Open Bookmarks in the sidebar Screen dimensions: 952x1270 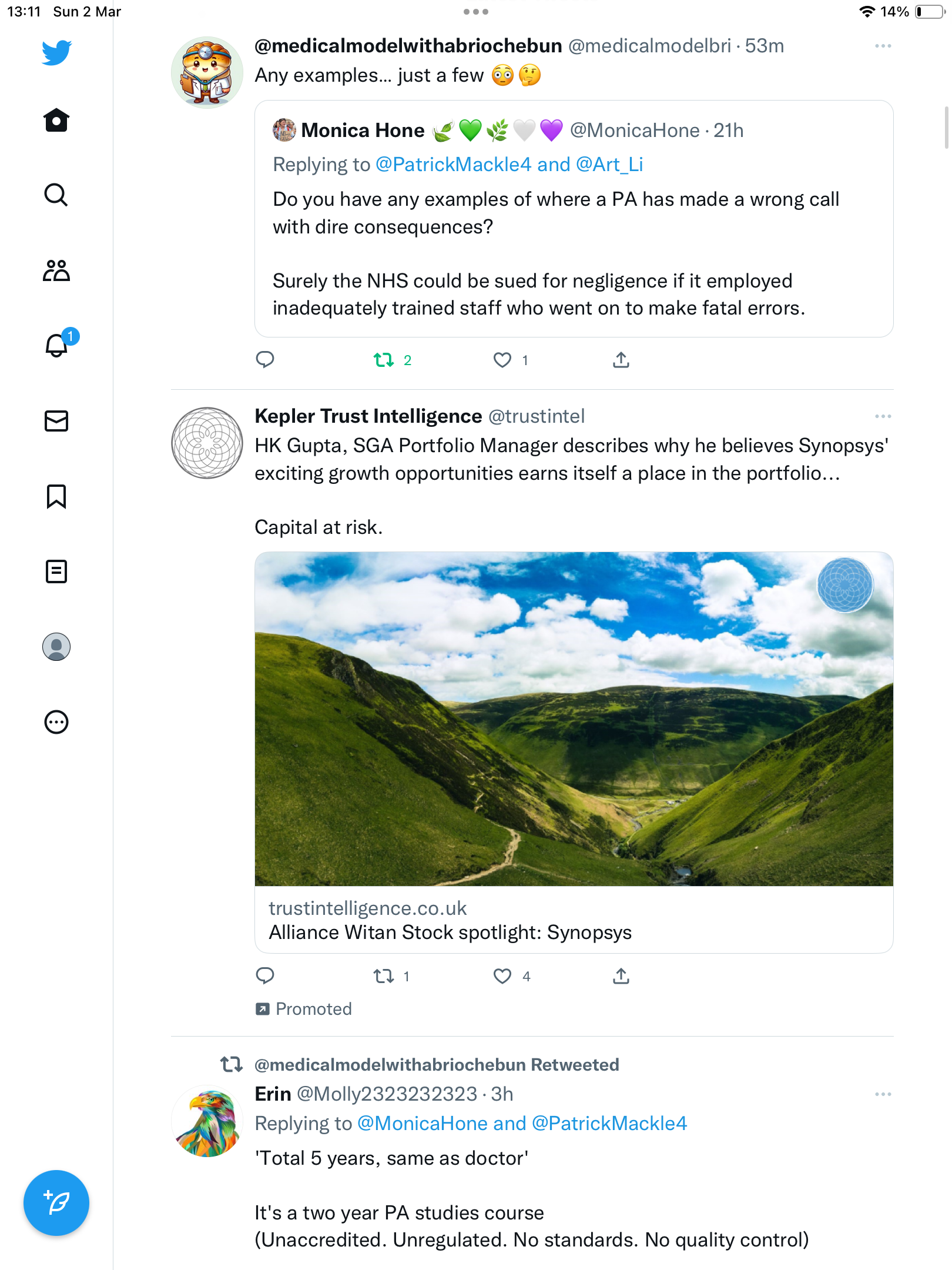coord(56,496)
